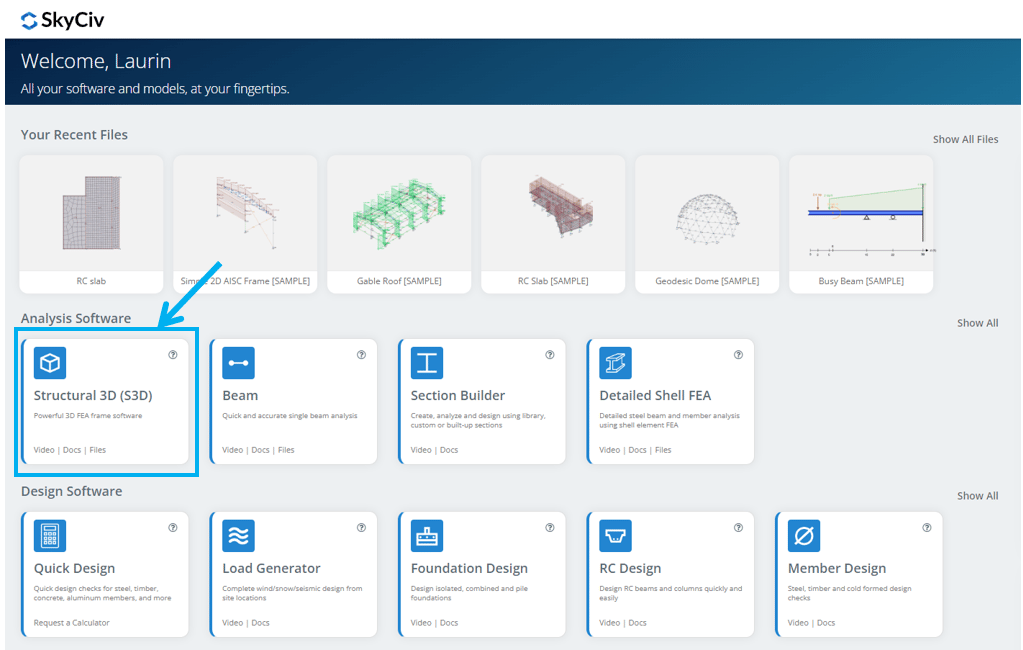Viewport: 1023px width, 650px height.
Task: Click help icon on Beam card
Action: coord(361,354)
